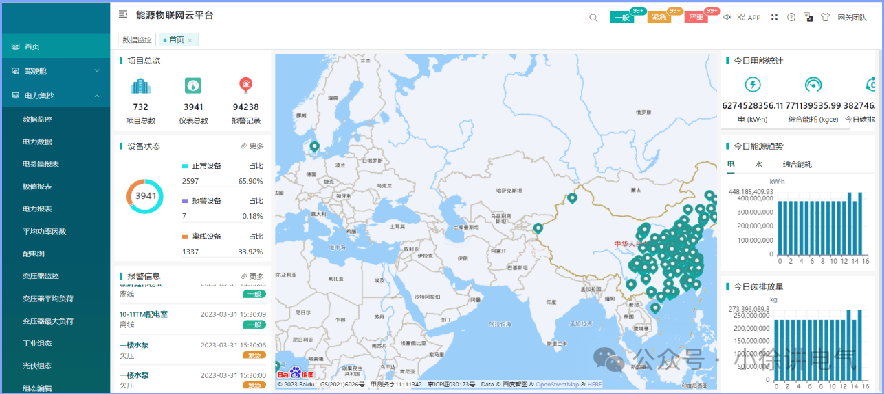Switch to the 数据监控 page tab
The width and height of the screenshot is (884, 394).
click(138, 40)
